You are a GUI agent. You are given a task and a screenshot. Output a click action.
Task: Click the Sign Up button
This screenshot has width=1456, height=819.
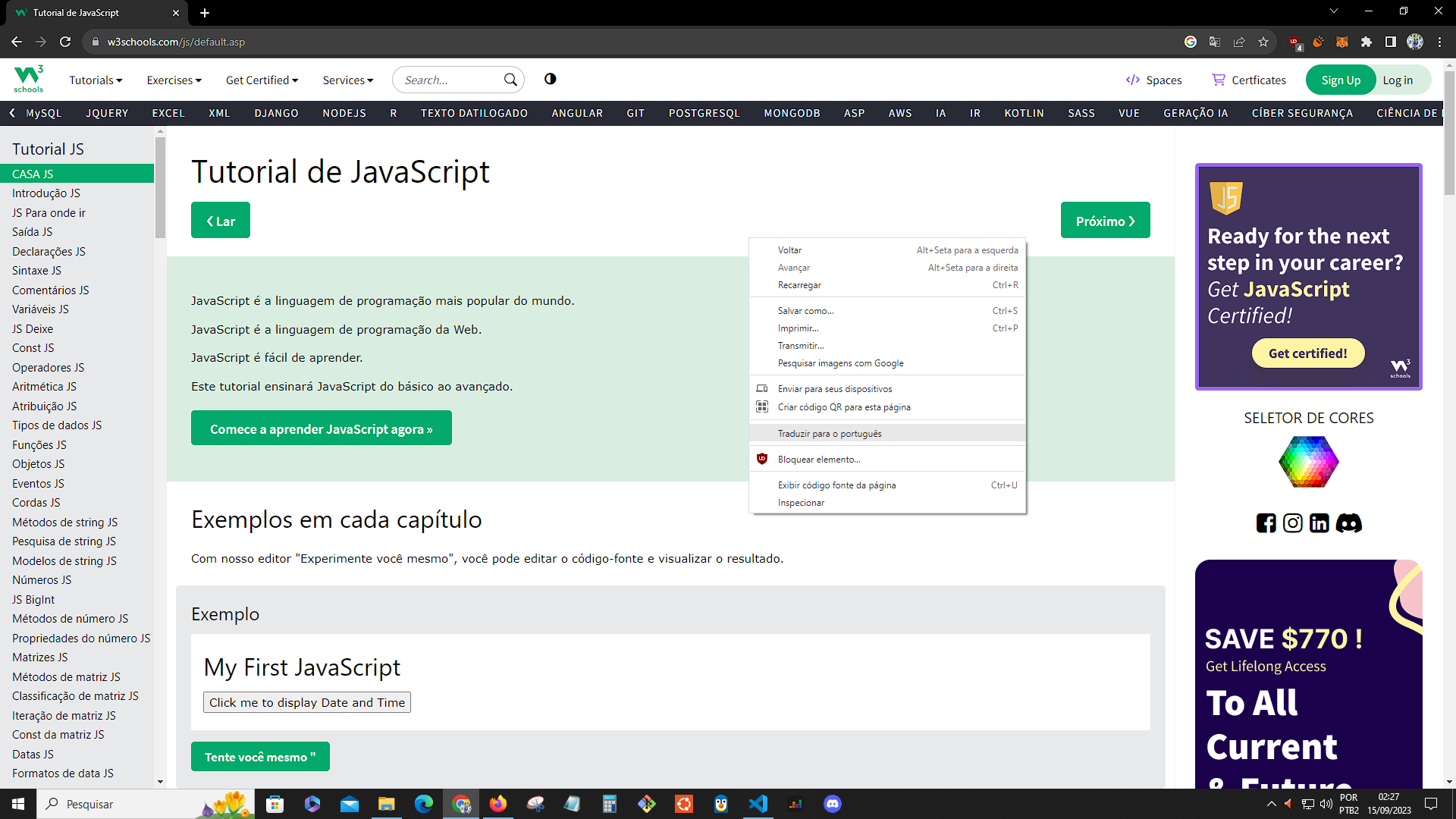click(1341, 80)
